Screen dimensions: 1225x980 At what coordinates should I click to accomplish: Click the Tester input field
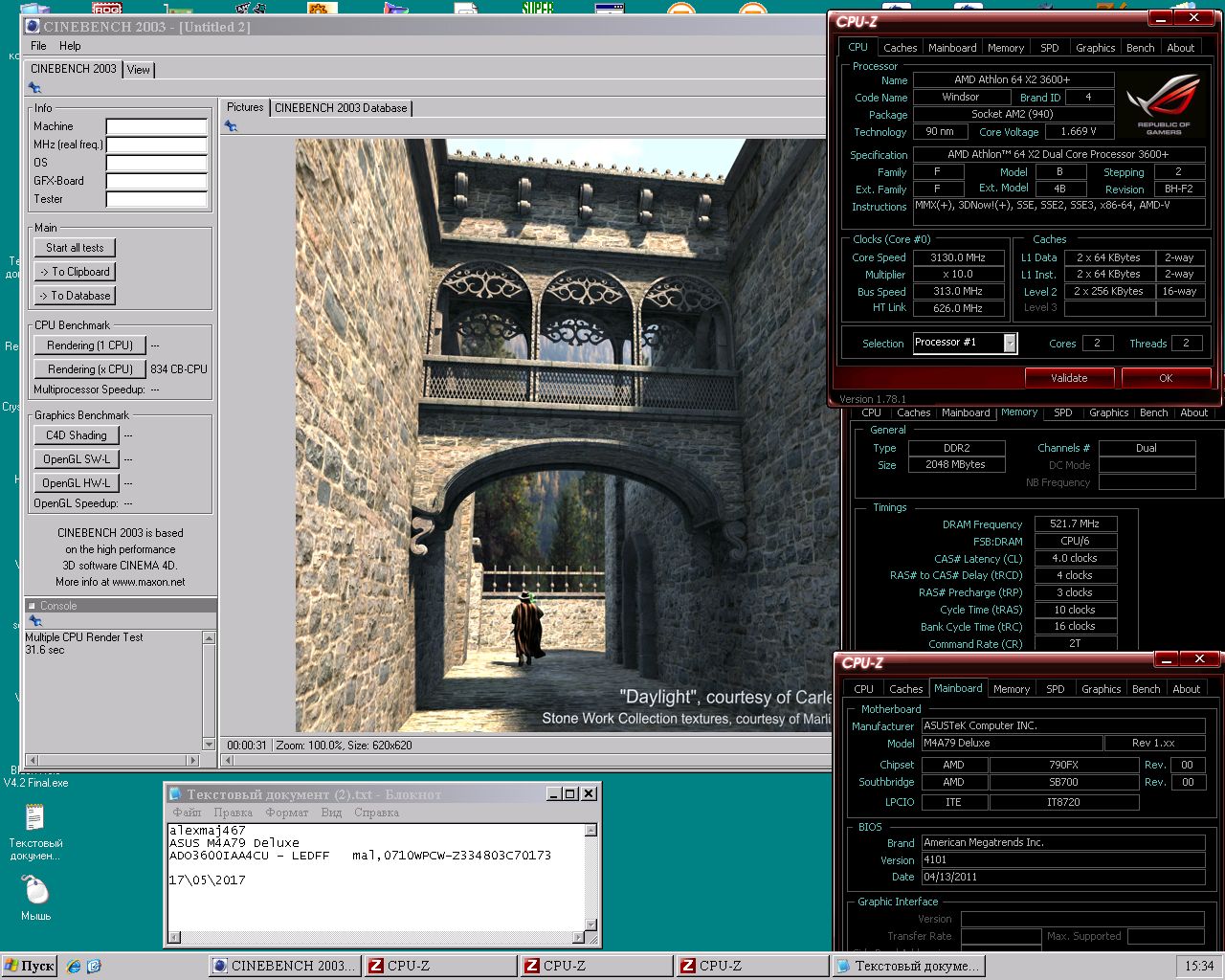click(157, 199)
